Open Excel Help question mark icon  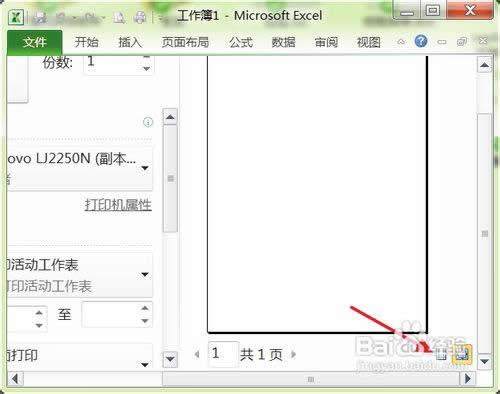421,41
